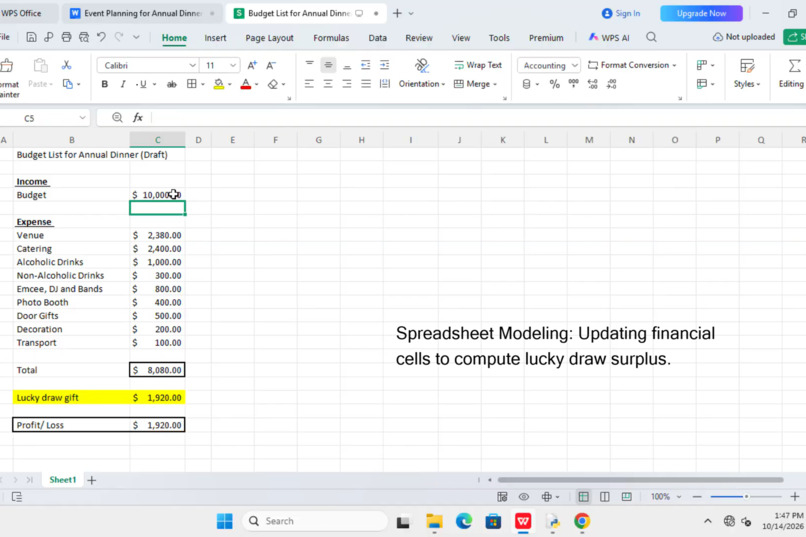Switch to View tab
Screen dimensions: 806x537
(x=461, y=38)
